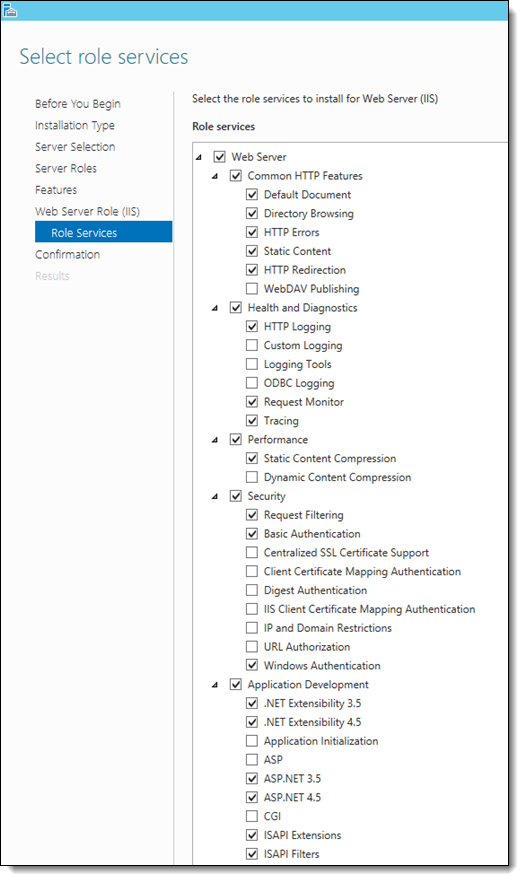The height and width of the screenshot is (881, 524).
Task: Collapse the Common HTTP Features node
Action: (215, 176)
